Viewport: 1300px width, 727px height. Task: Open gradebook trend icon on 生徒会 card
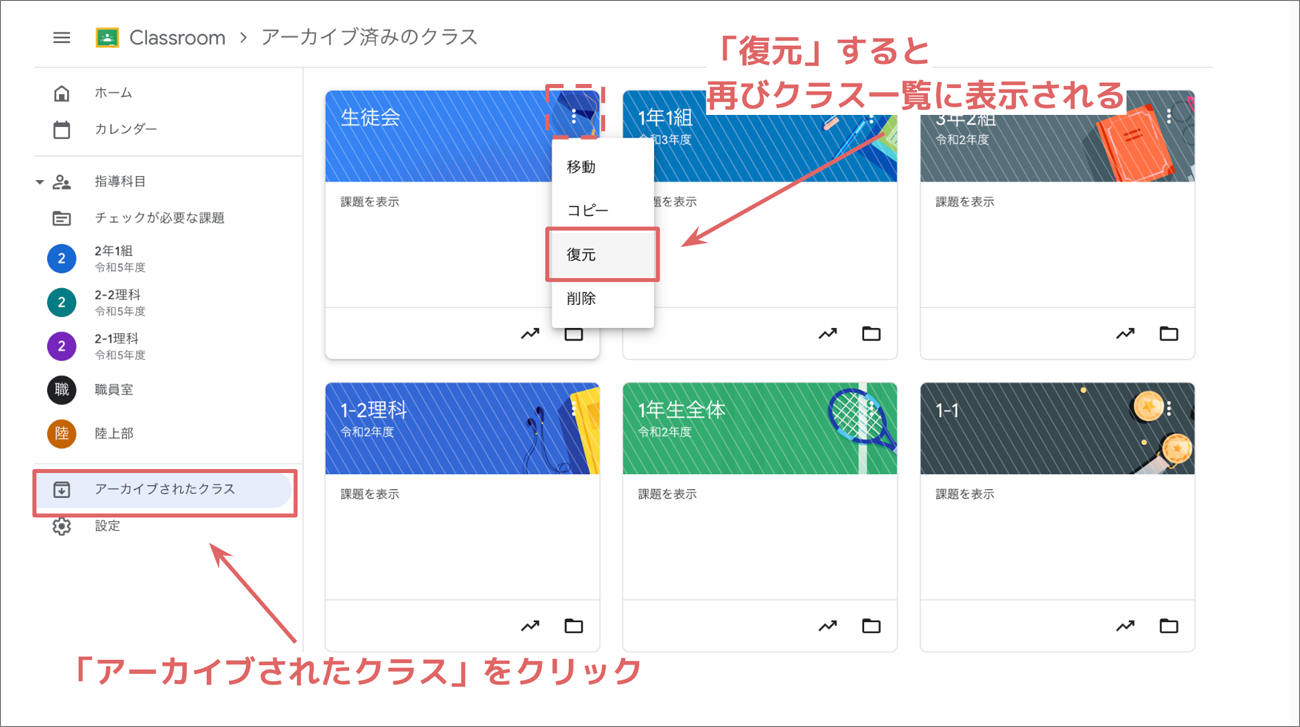pos(530,334)
